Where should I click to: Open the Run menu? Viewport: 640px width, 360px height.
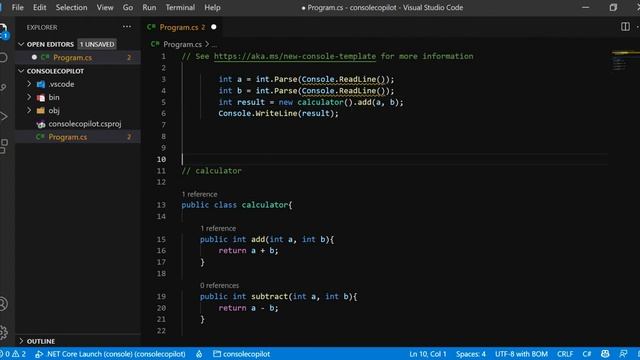[149, 7]
